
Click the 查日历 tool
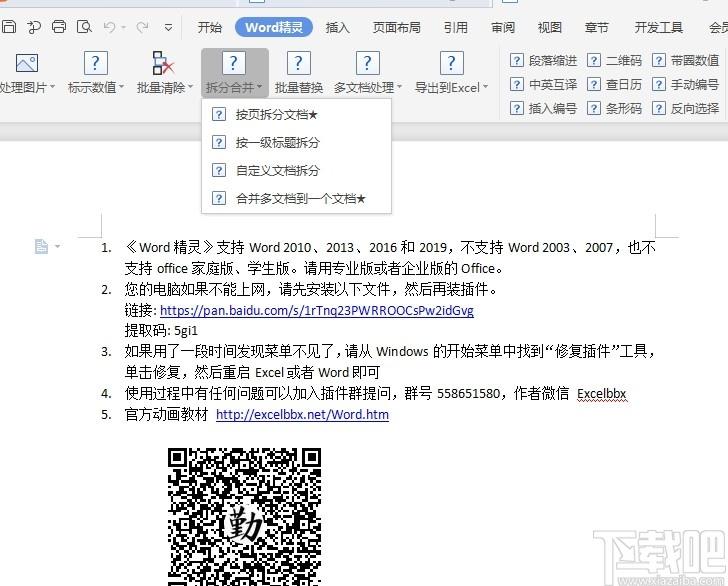tap(614, 85)
